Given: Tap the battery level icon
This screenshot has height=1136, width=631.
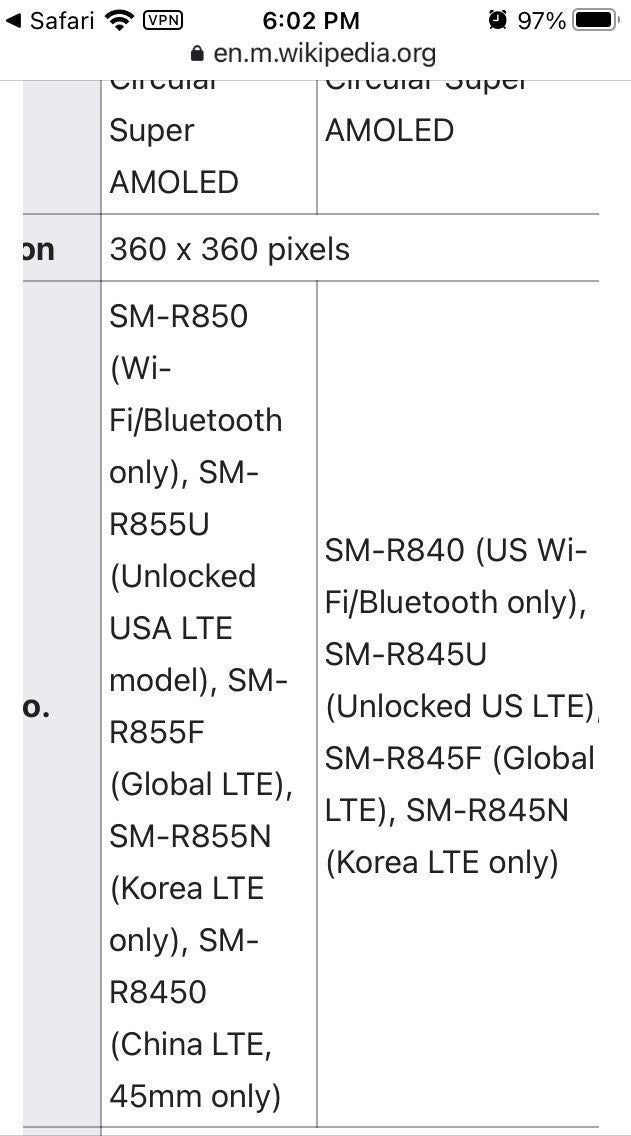Looking at the screenshot, I should click(598, 20).
